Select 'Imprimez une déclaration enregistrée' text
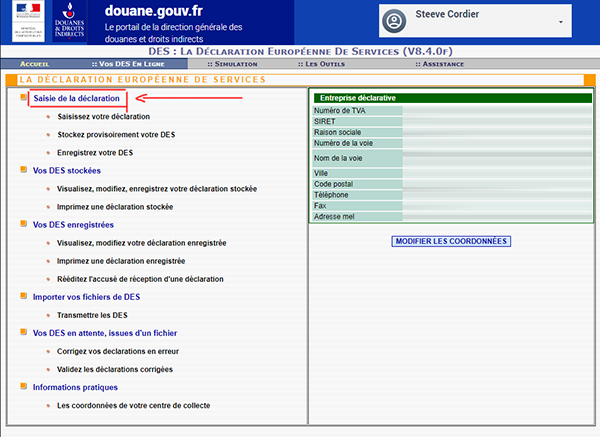 [121, 261]
